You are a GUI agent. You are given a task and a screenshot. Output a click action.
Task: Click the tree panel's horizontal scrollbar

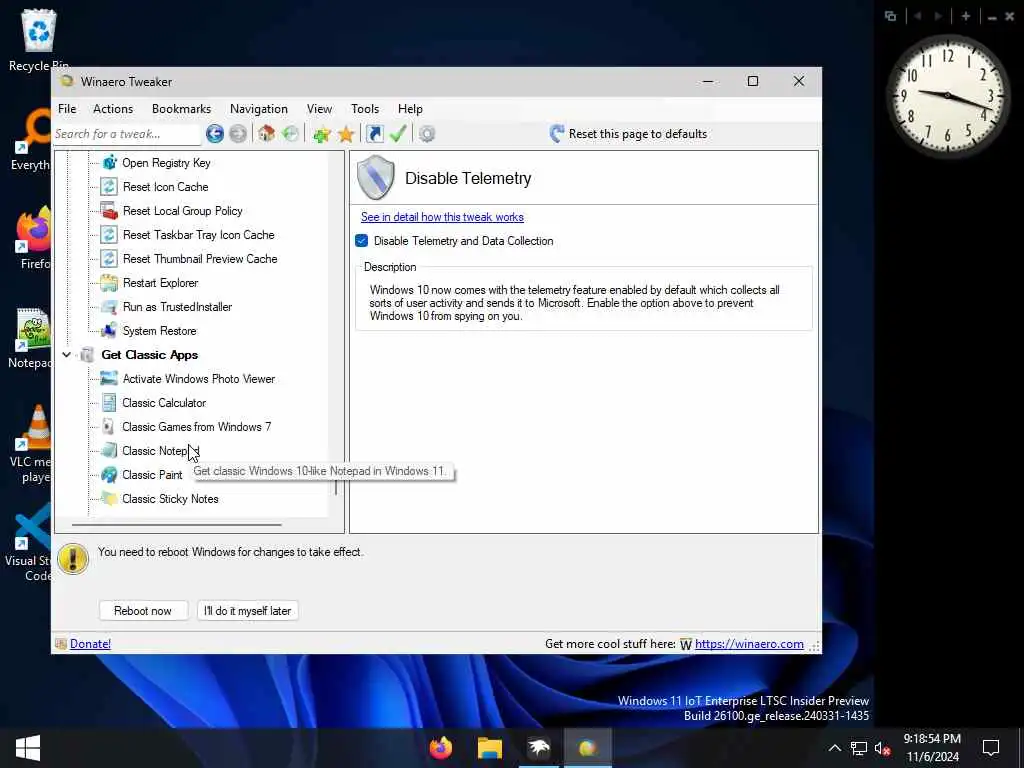pos(176,524)
